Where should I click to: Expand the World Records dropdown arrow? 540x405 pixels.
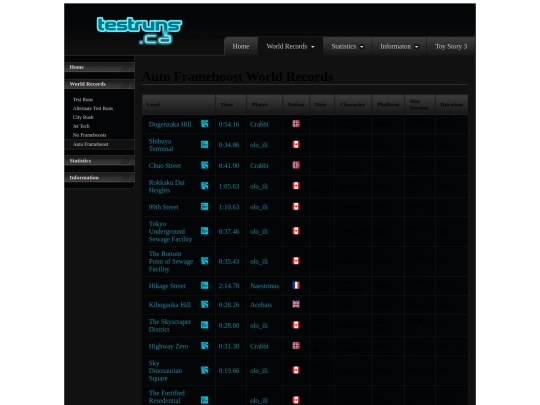coord(313,47)
